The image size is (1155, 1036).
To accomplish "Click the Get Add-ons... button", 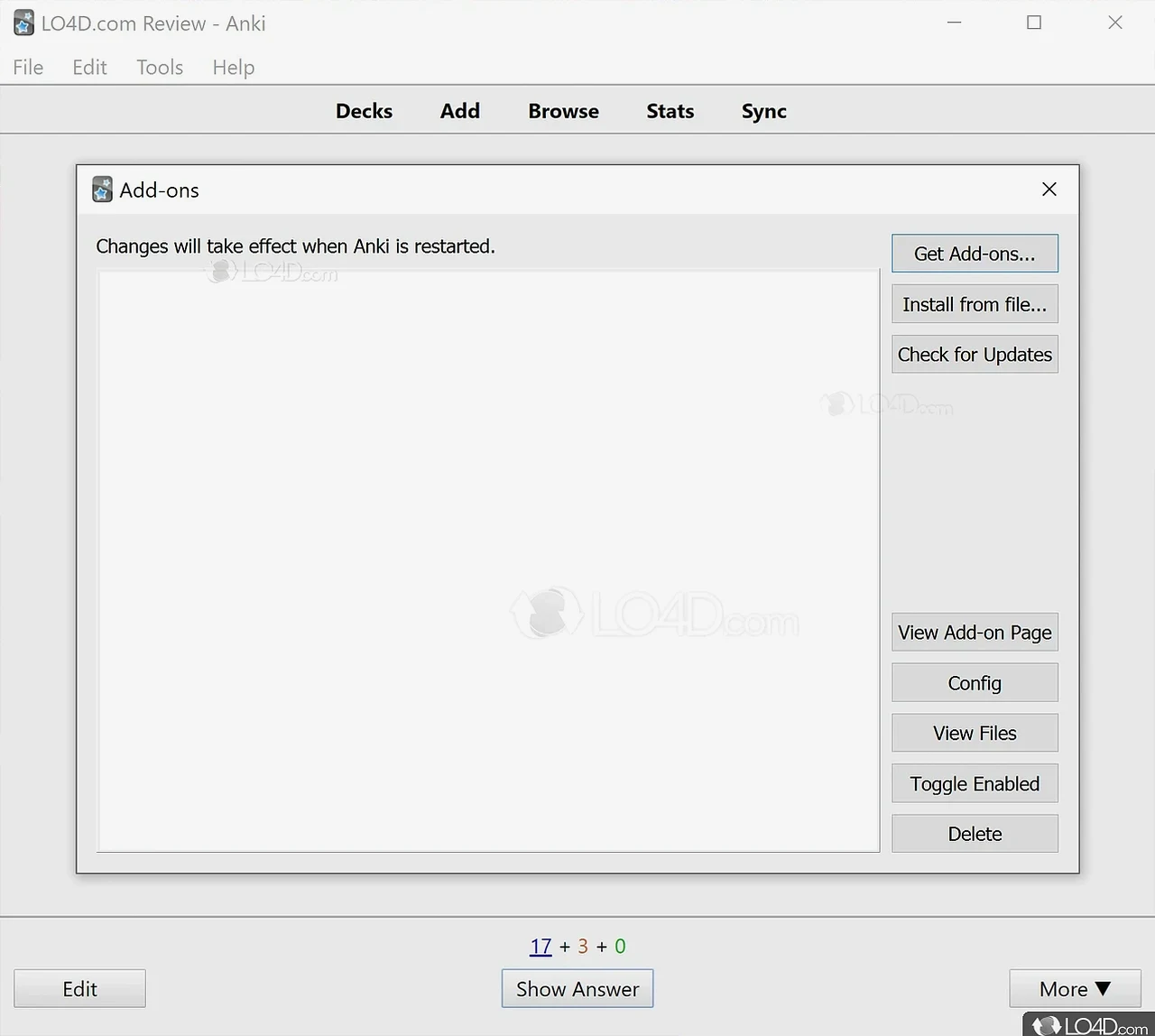I will [x=975, y=254].
